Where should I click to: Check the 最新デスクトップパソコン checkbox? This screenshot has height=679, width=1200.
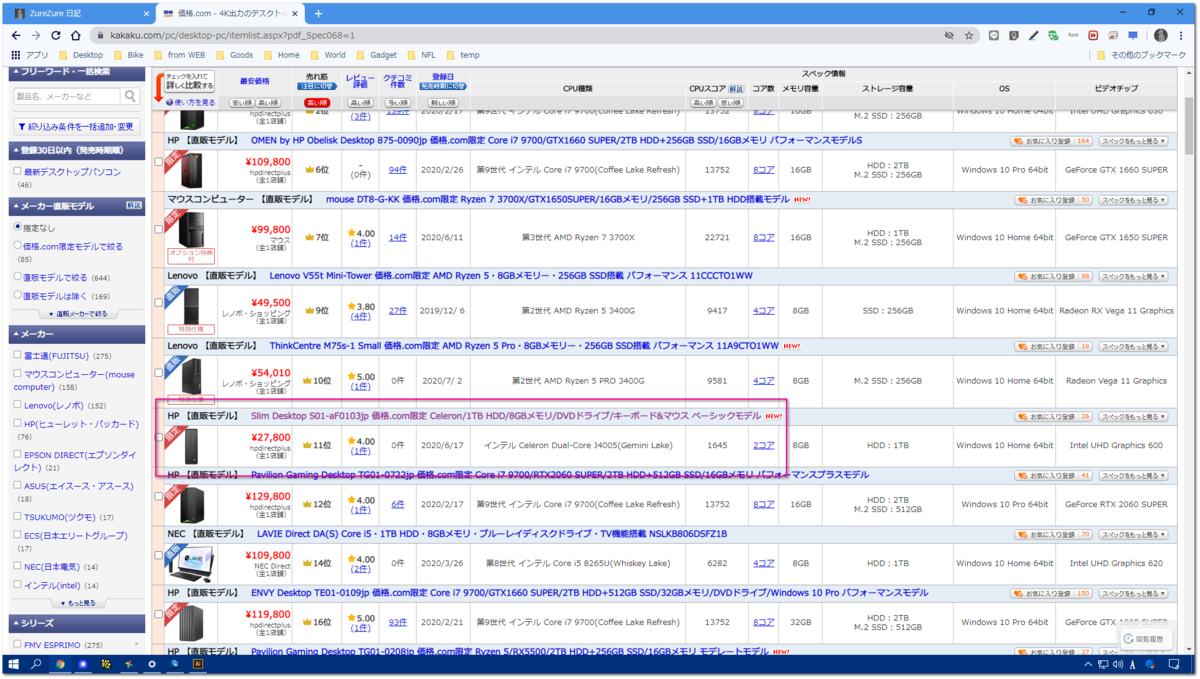click(x=18, y=172)
